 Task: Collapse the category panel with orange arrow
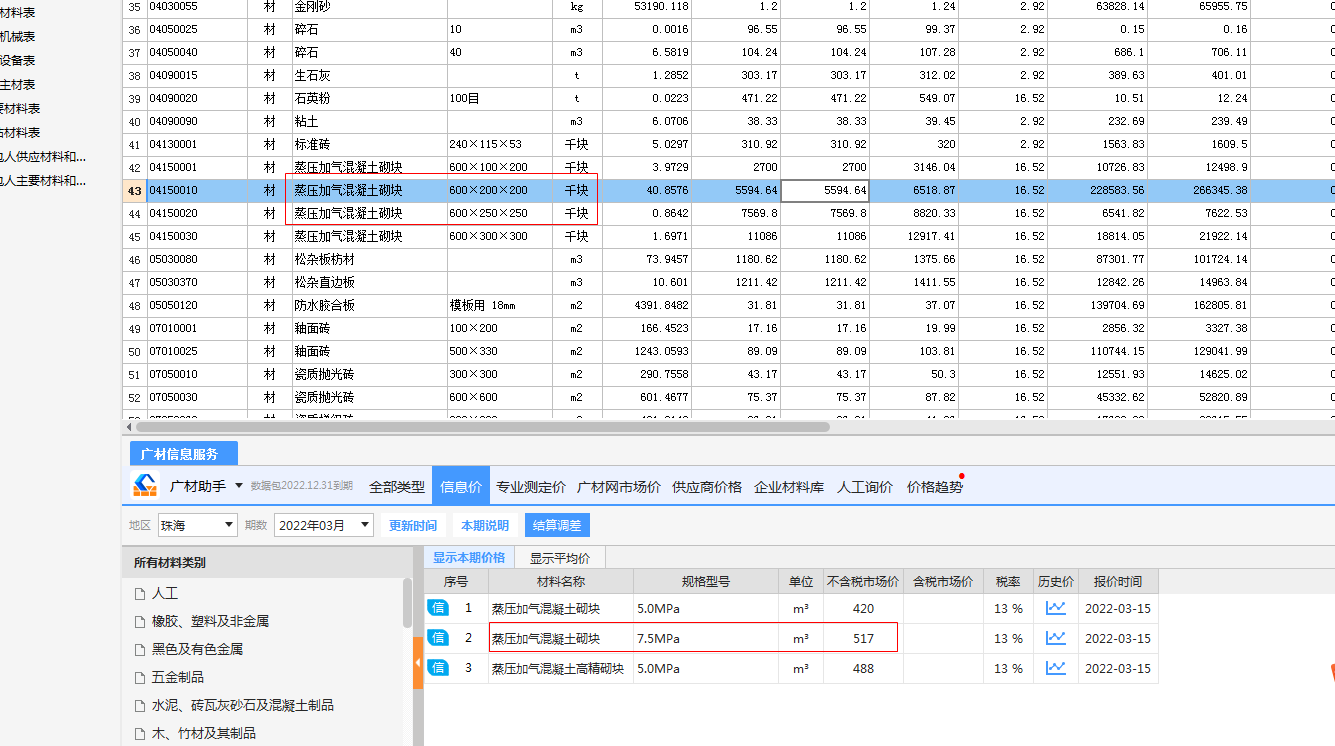(x=418, y=665)
